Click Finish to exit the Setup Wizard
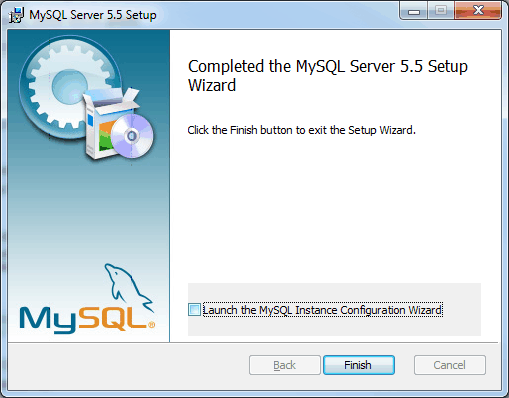This screenshot has height=398, width=509. click(359, 365)
